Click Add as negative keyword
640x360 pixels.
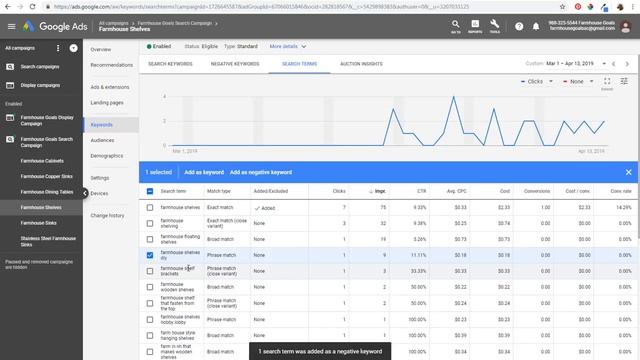261,172
